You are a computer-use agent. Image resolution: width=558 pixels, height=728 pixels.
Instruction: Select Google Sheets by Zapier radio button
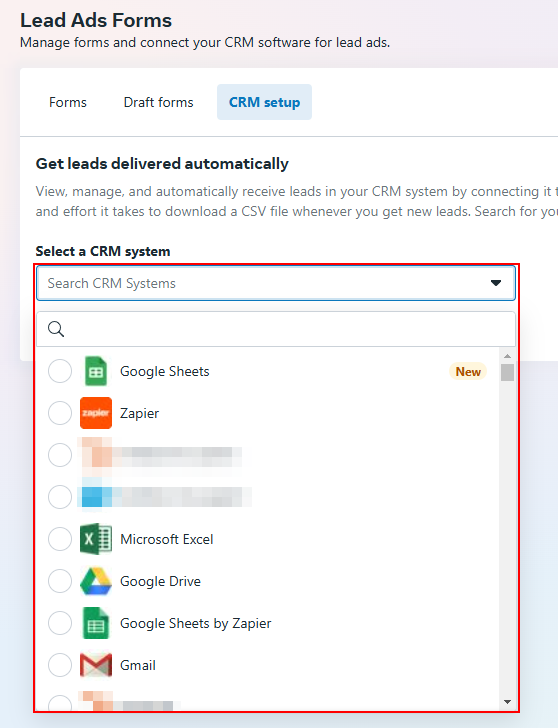coord(60,623)
